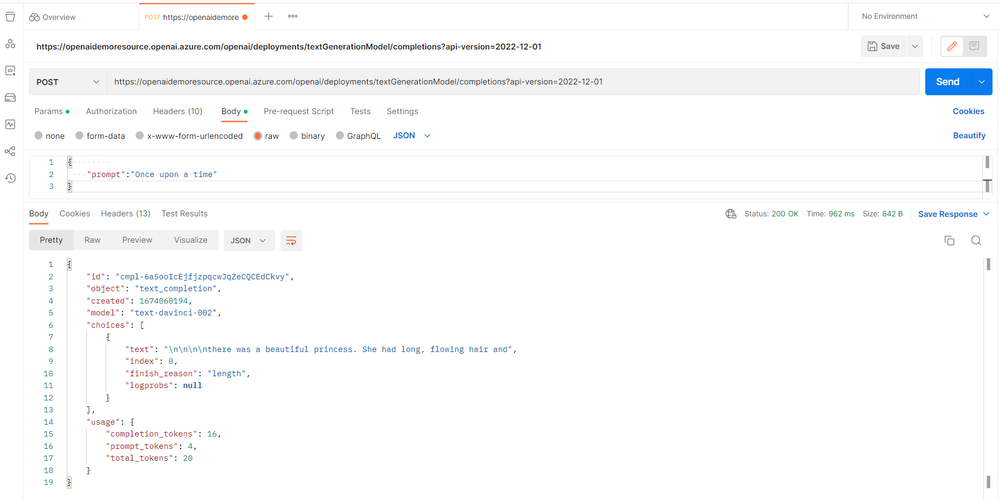Click the "text-davinci-002" model value
Image resolution: width=999 pixels, height=500 pixels.
(x=173, y=313)
